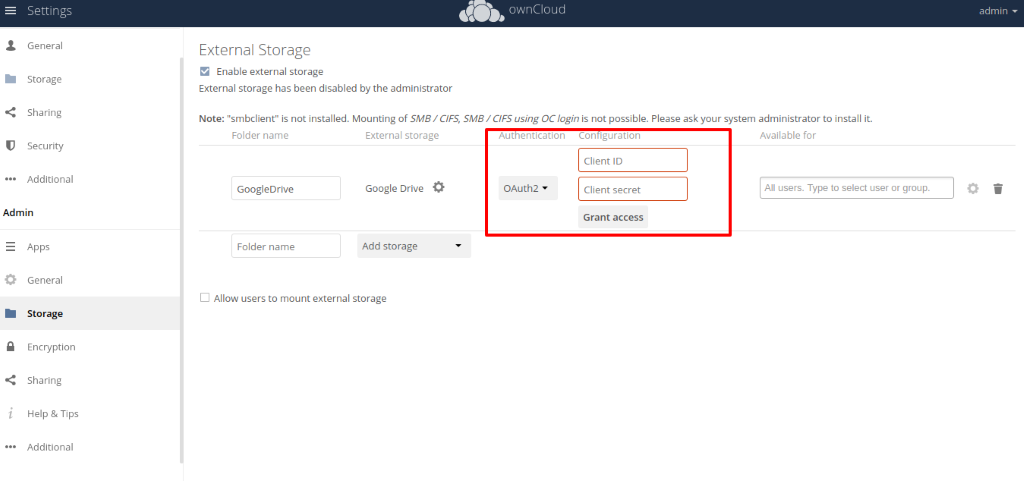Viewport: 1024px width, 481px height.
Task: Click the Client ID input field
Action: pos(632,160)
